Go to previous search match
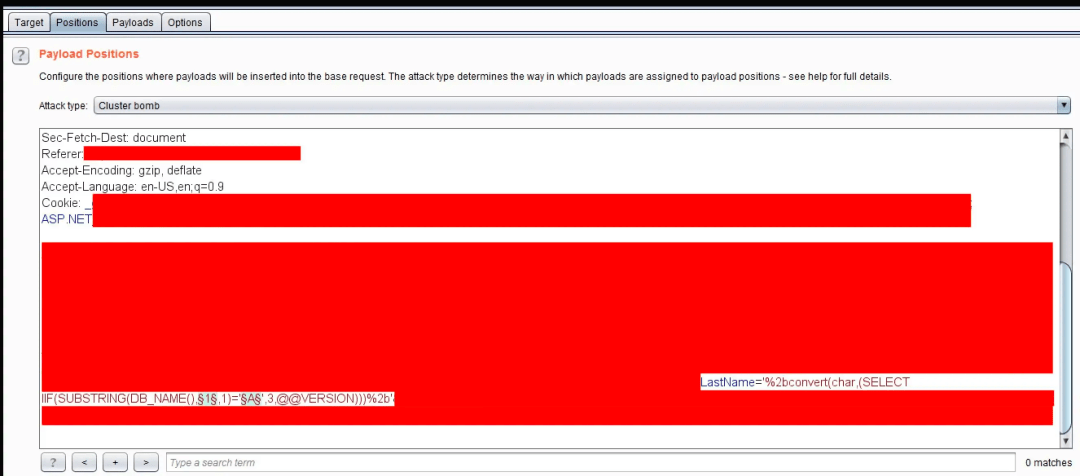The width and height of the screenshot is (1080, 476). pos(84,462)
